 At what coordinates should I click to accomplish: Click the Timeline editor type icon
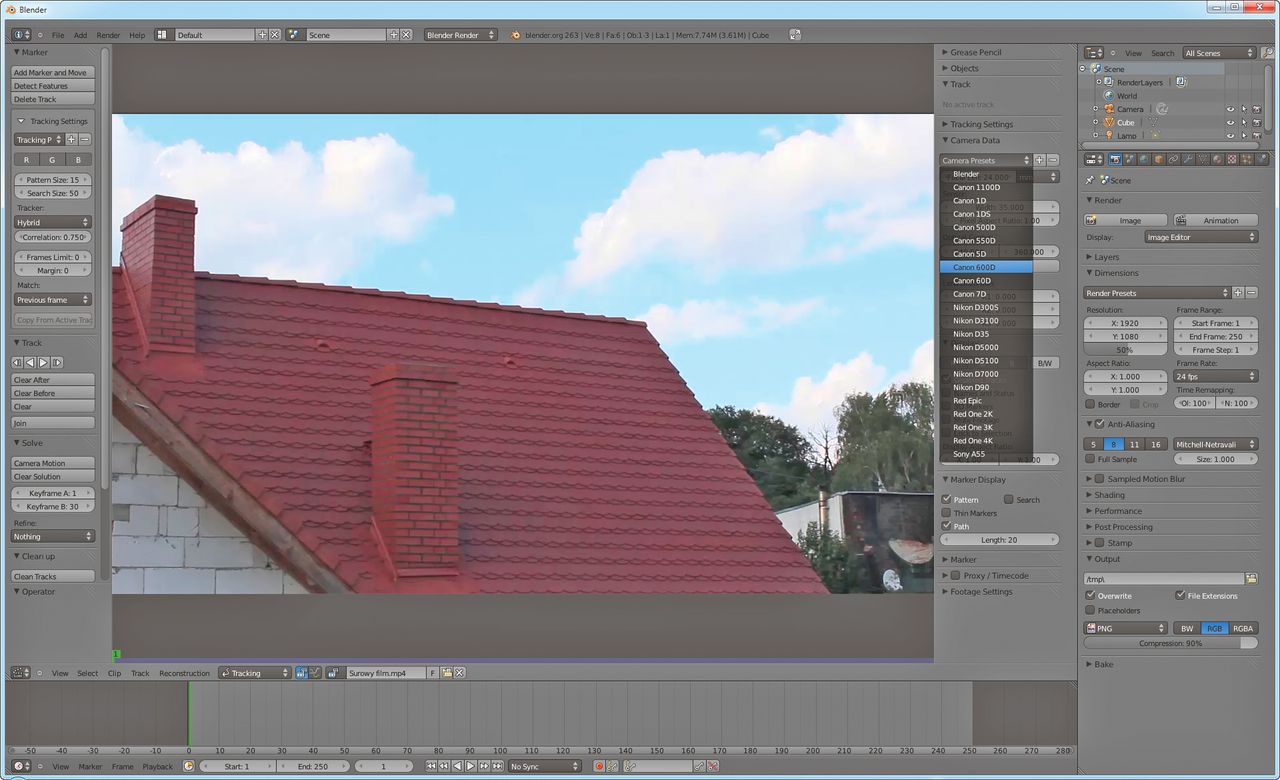click(x=20, y=766)
